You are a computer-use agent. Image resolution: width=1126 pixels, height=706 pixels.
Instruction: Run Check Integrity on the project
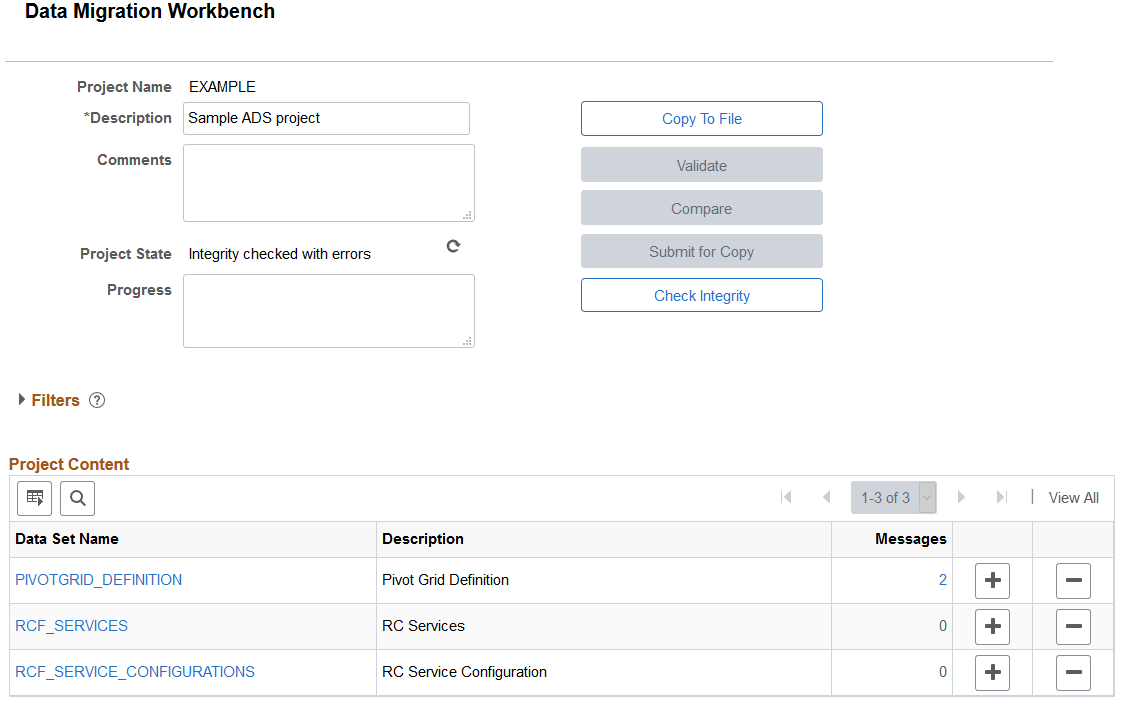coord(701,295)
